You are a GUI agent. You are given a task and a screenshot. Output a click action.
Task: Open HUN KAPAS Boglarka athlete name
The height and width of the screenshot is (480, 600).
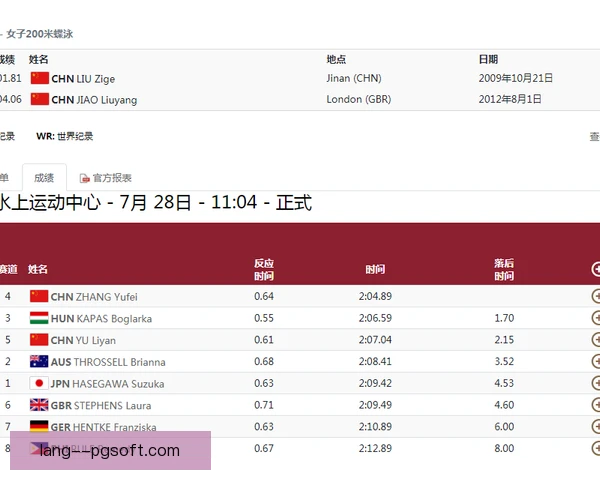tap(101, 319)
